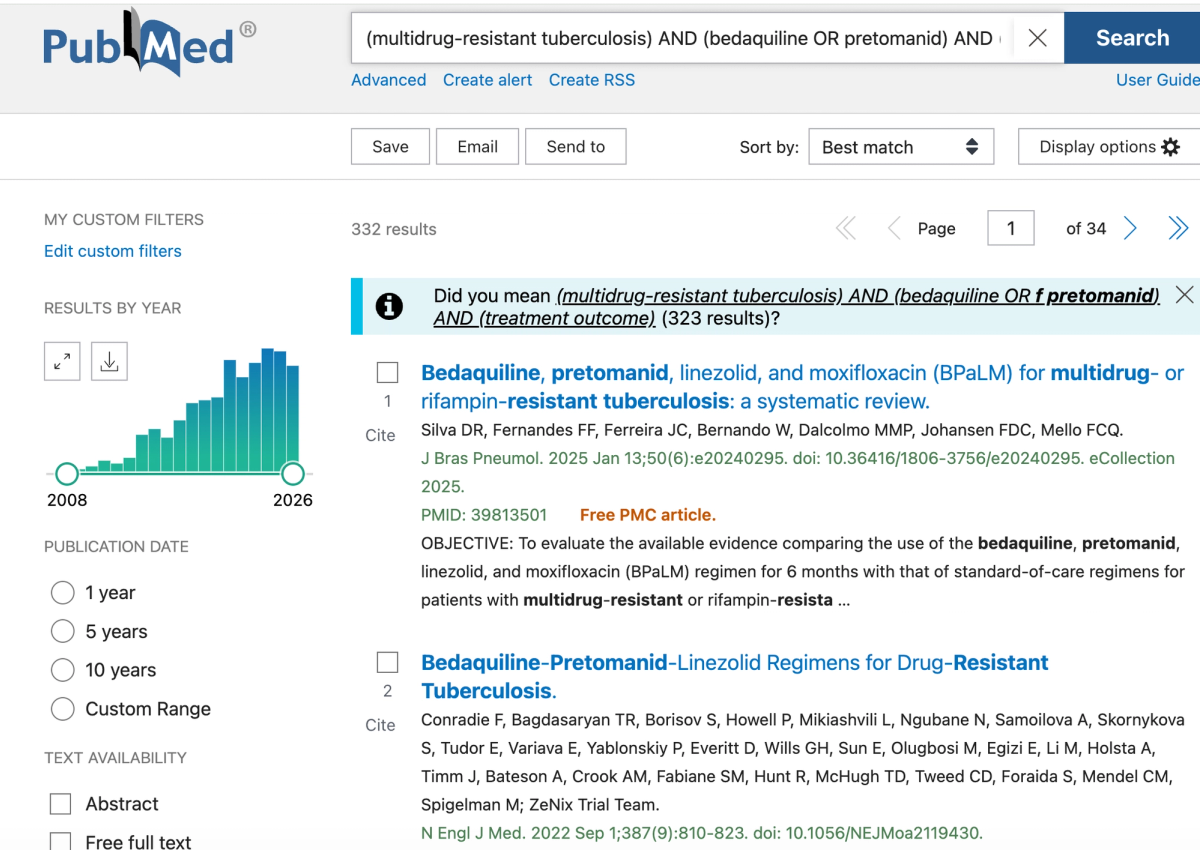Click Cite under result 1
Screen dimensions: 1200x850
(x=380, y=435)
